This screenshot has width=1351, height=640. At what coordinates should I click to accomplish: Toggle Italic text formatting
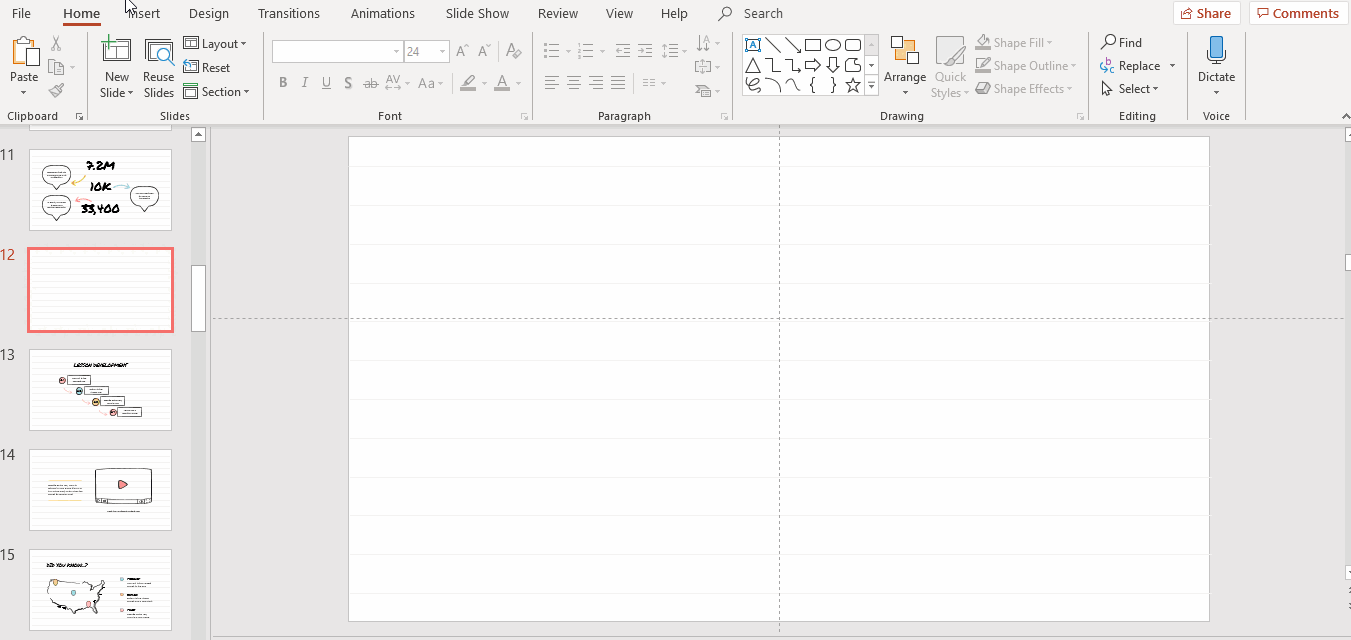click(305, 83)
